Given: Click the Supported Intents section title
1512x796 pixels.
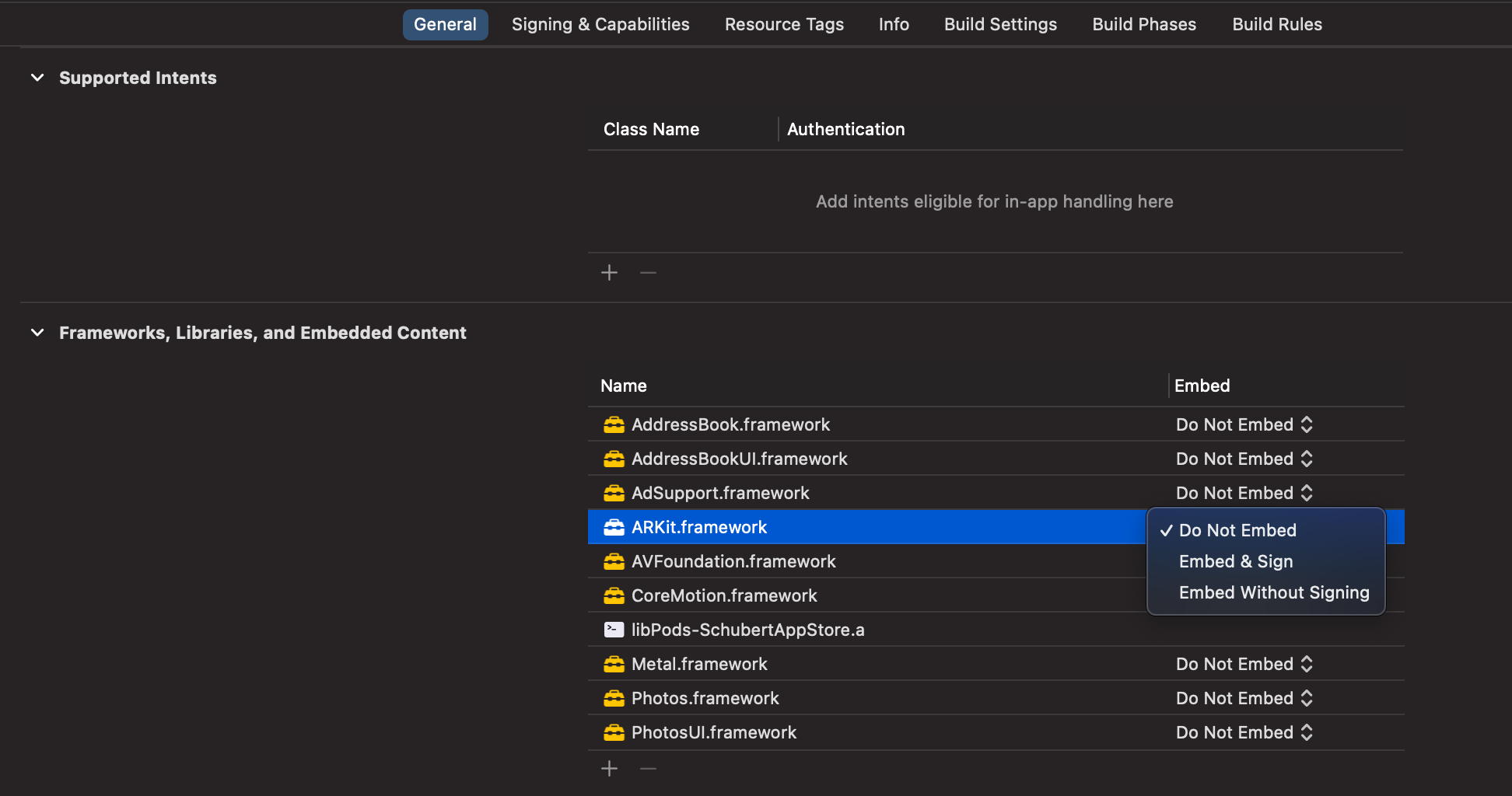Looking at the screenshot, I should point(138,78).
